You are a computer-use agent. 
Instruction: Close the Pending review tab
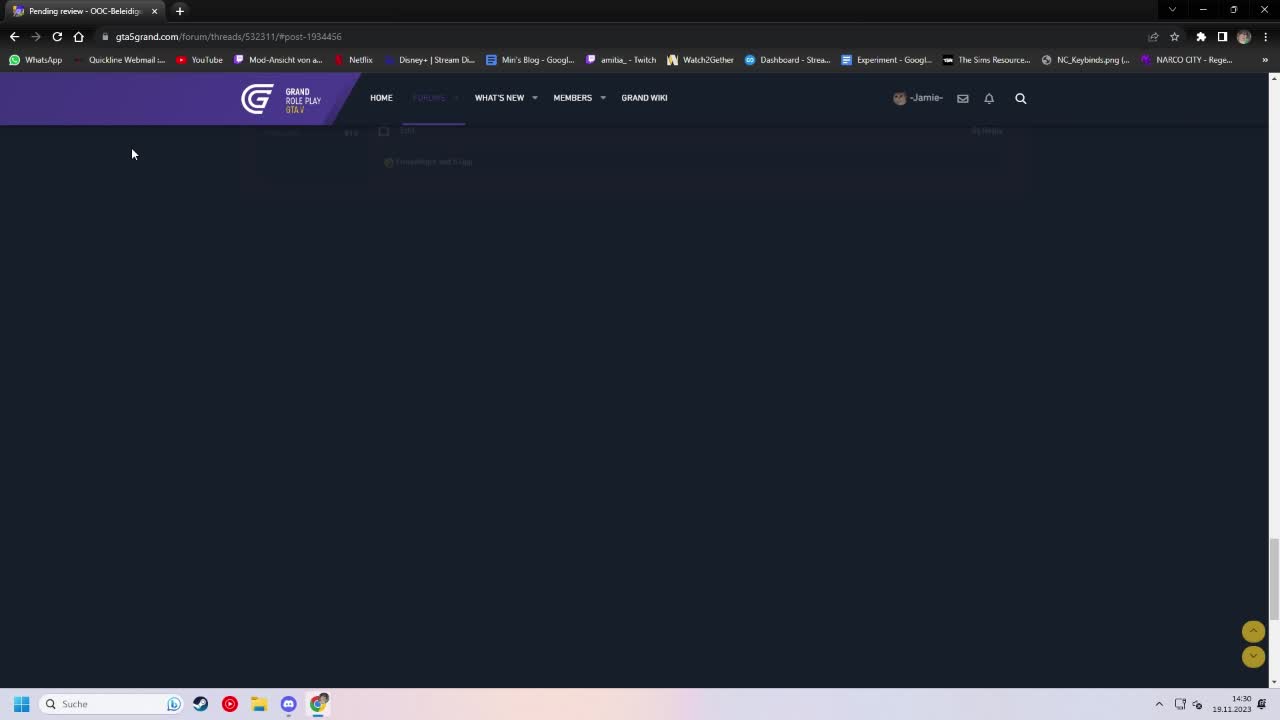pyautogui.click(x=154, y=11)
